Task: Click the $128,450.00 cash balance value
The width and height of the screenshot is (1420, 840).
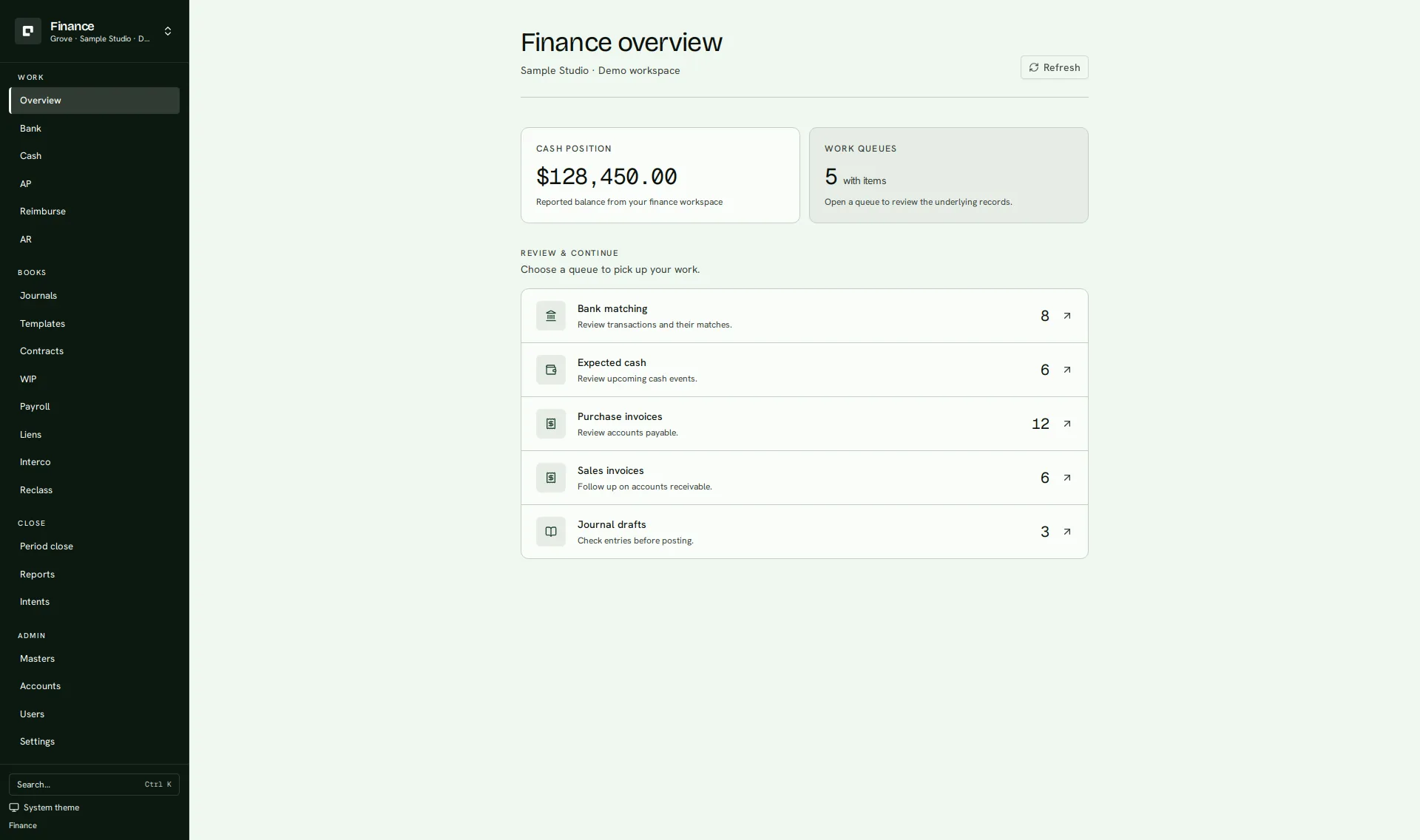Action: tap(606, 177)
